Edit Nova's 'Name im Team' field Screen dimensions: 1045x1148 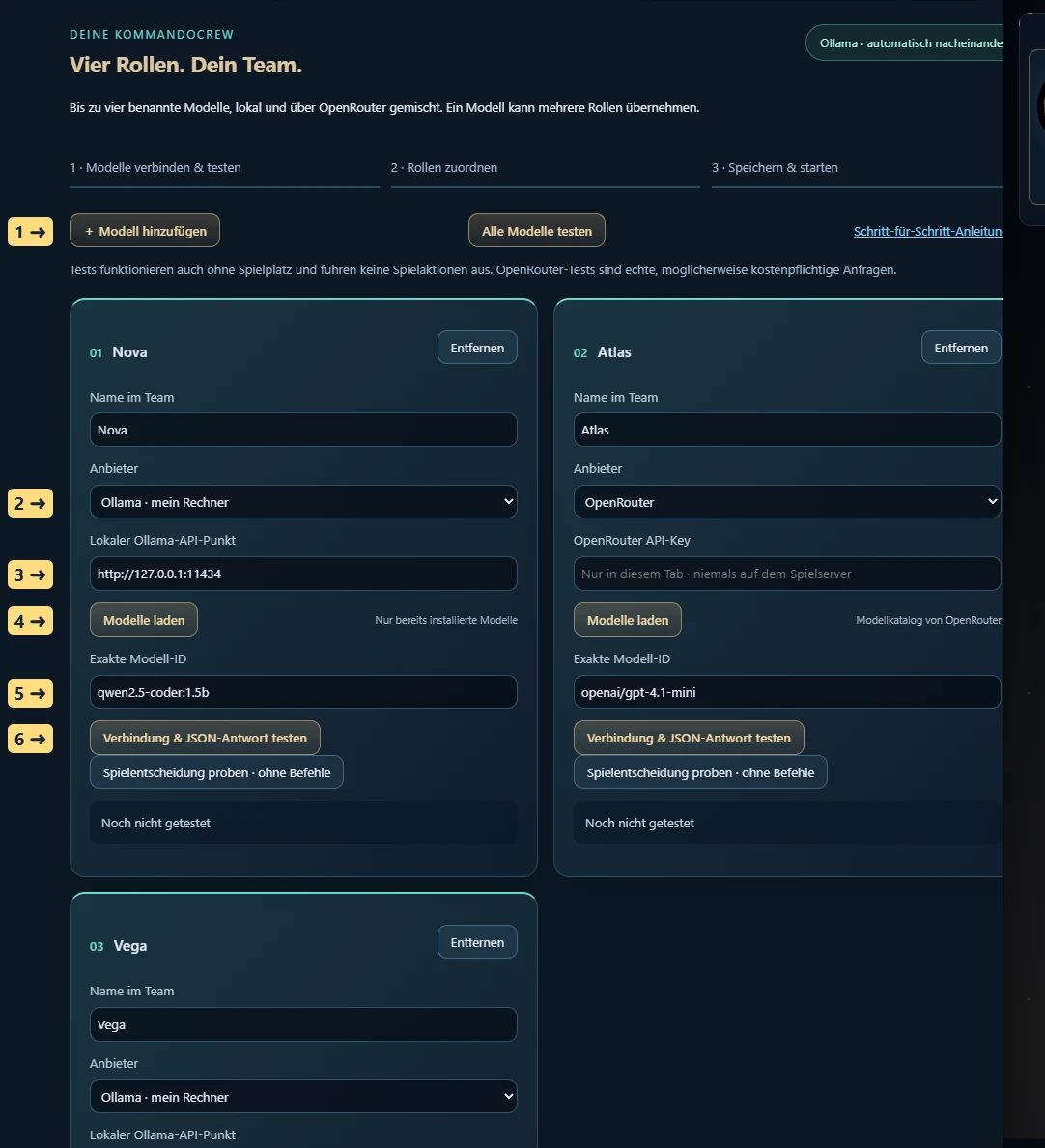coord(303,430)
